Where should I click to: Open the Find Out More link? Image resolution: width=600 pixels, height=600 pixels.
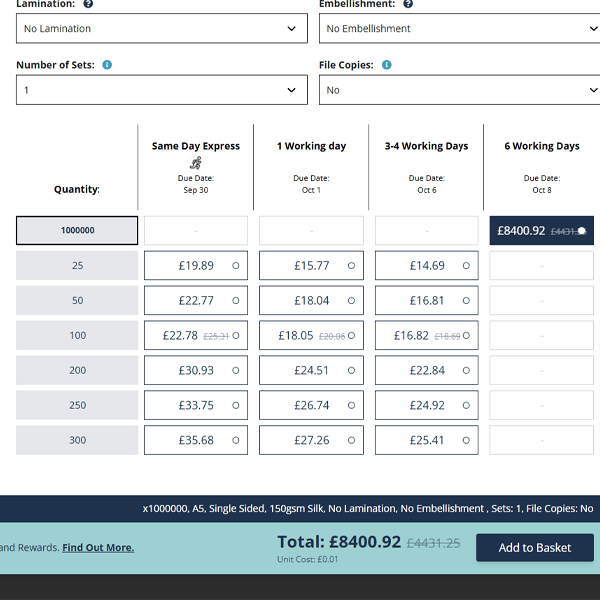(x=98, y=548)
